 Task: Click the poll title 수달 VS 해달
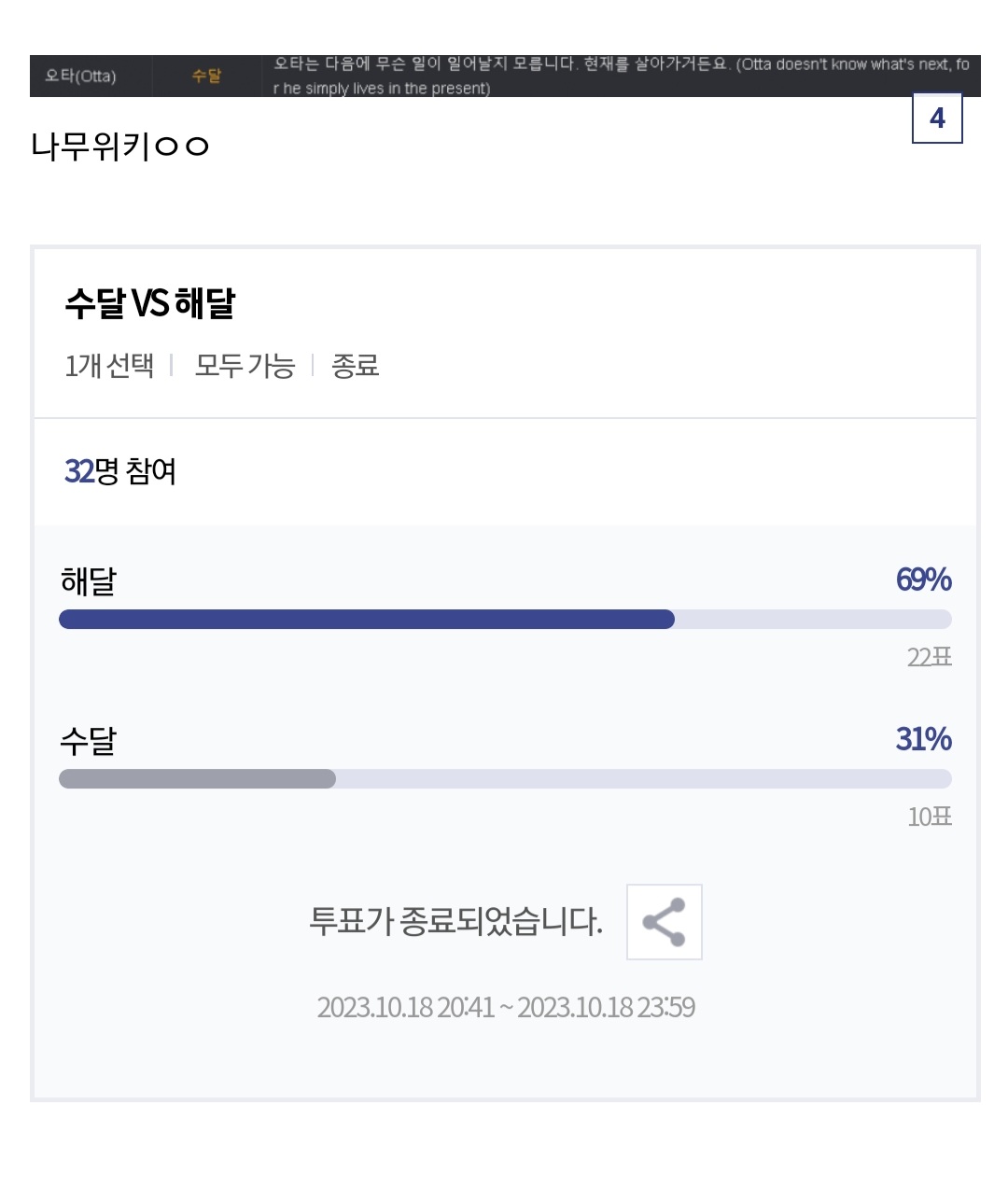[150, 303]
